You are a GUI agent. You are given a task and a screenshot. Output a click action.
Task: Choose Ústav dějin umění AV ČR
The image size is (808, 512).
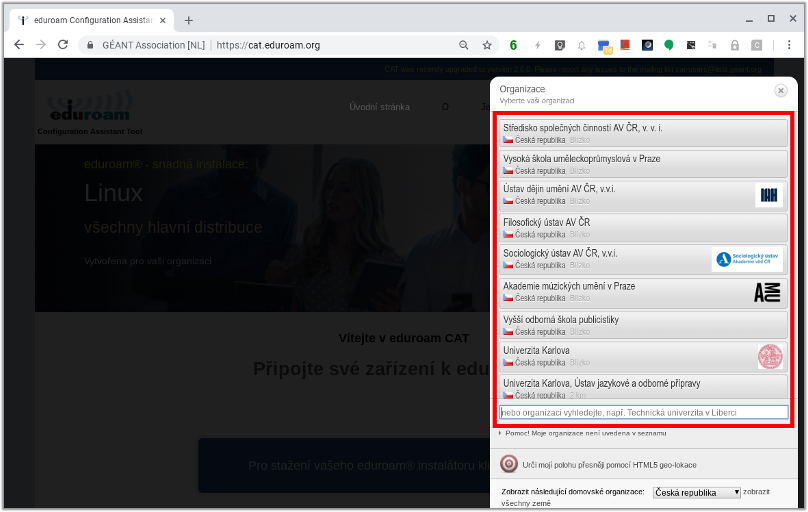click(643, 195)
